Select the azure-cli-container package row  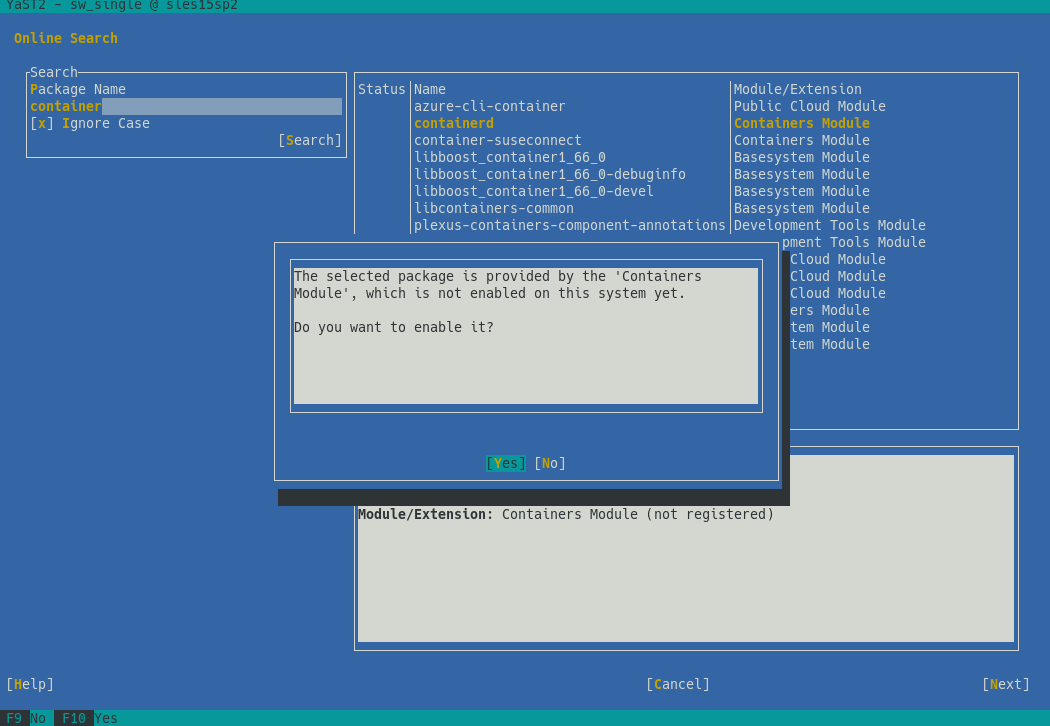(489, 106)
